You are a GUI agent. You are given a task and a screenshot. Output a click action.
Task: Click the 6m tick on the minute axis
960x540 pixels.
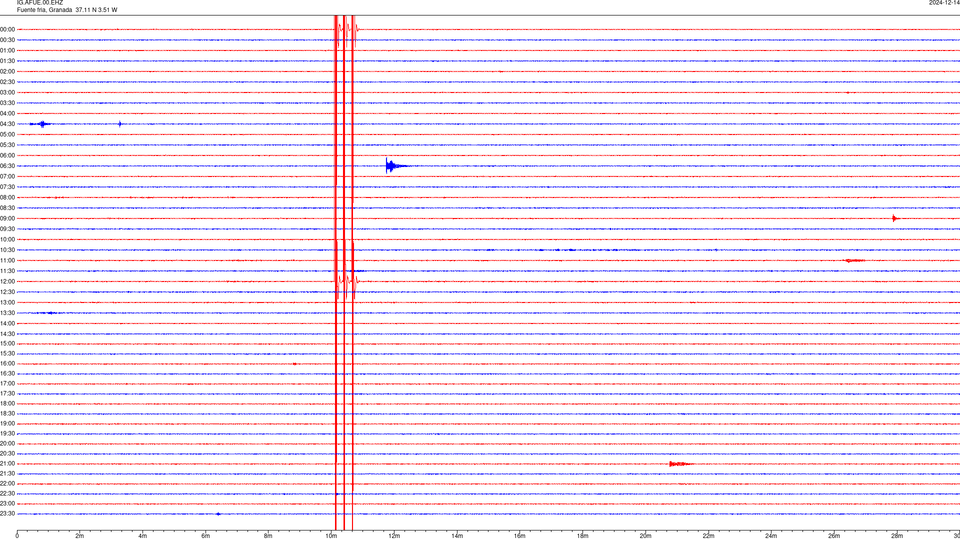tap(206, 536)
